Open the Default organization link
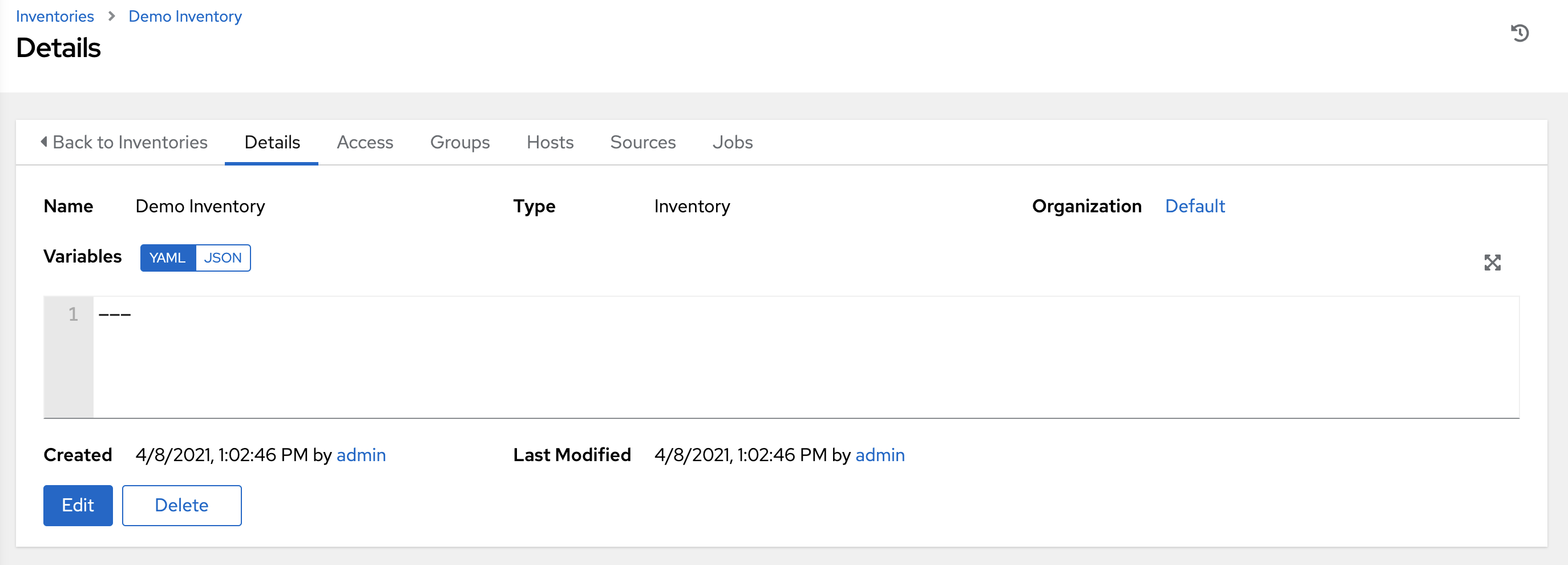Screen dimensions: 1568x565 [1194, 207]
